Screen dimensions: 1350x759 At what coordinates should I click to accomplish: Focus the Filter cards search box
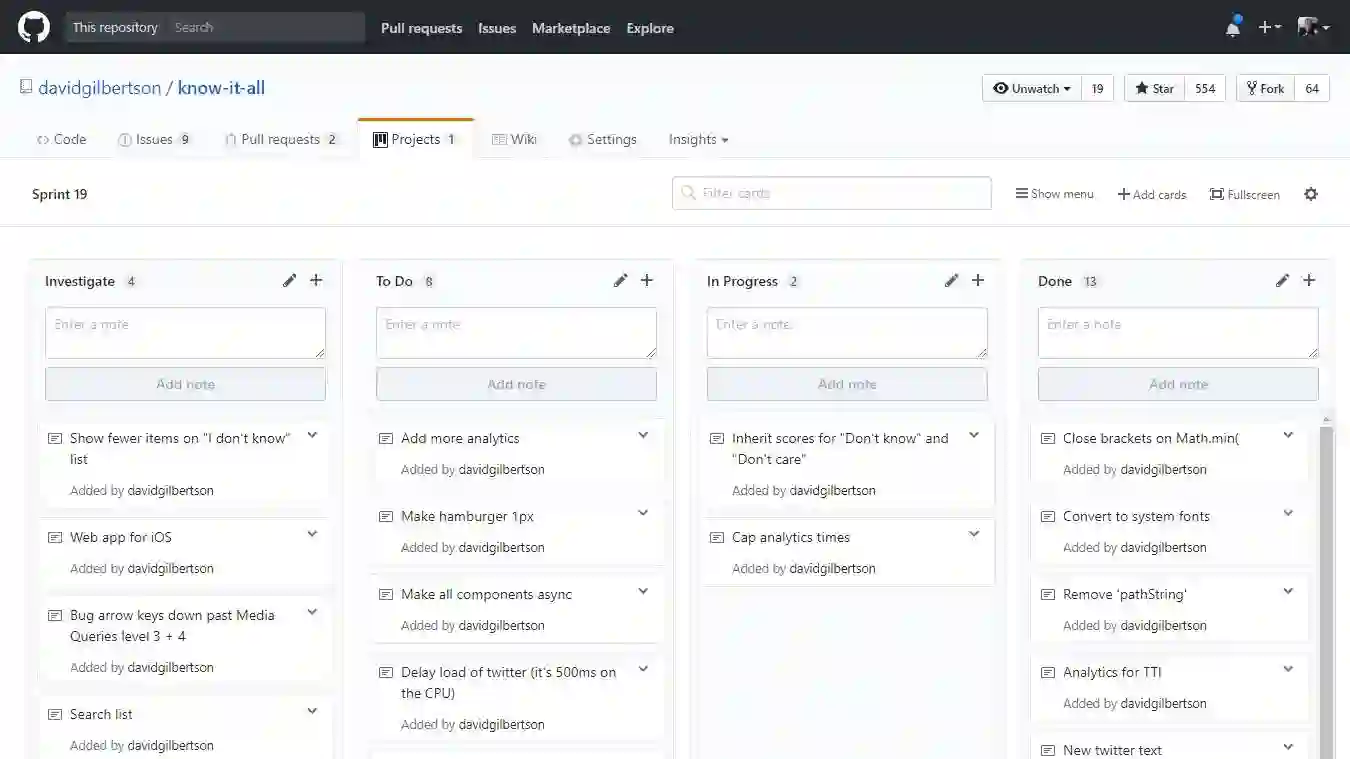coord(832,193)
